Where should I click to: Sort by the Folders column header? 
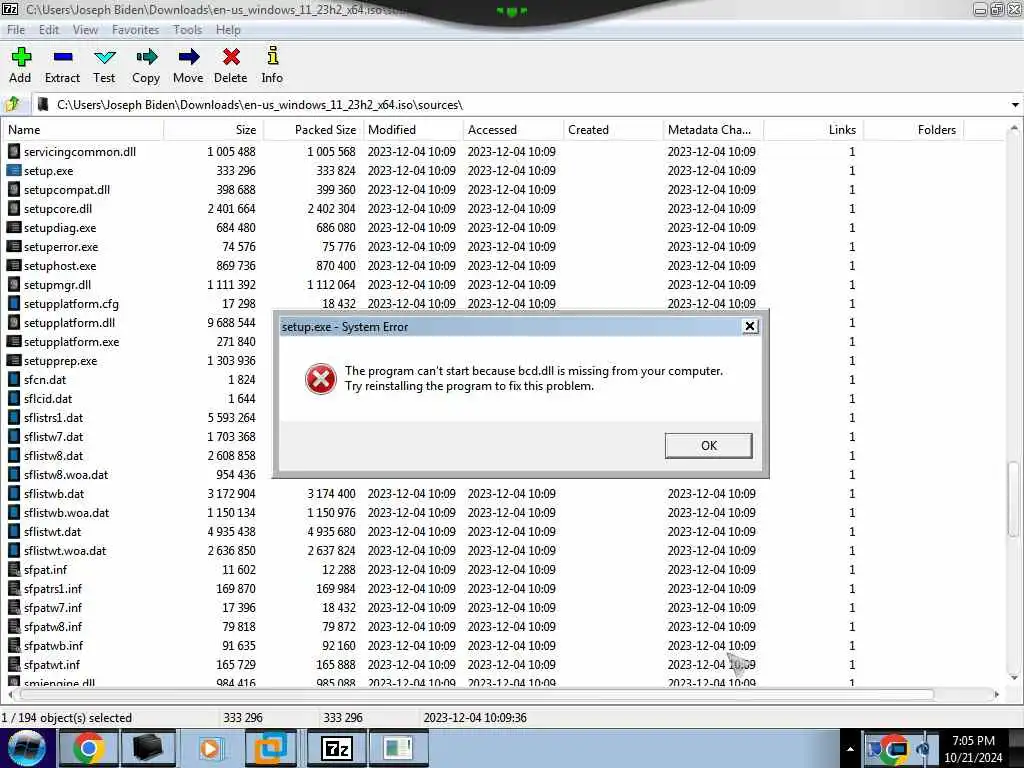(914, 129)
